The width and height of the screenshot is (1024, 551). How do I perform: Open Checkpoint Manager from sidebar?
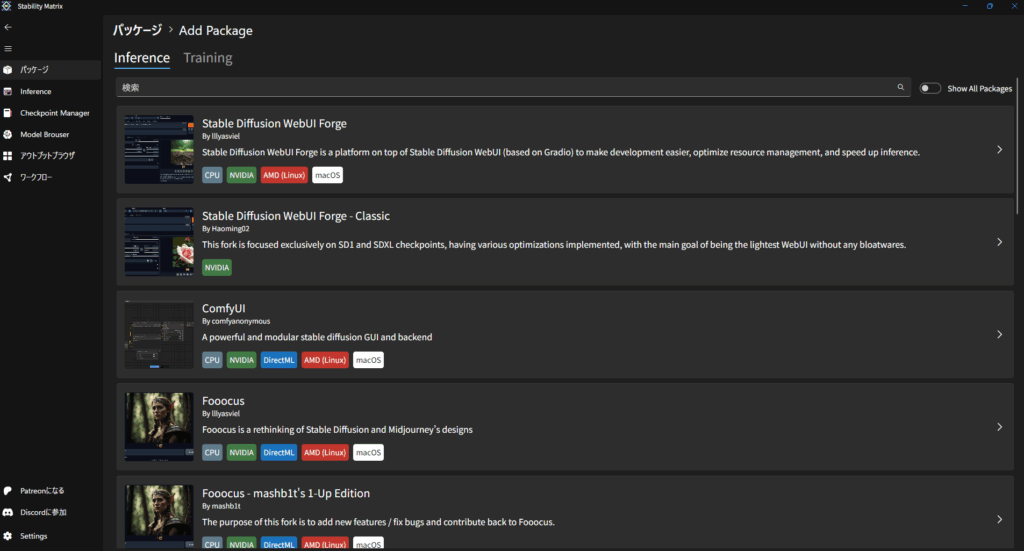[x=8, y=113]
